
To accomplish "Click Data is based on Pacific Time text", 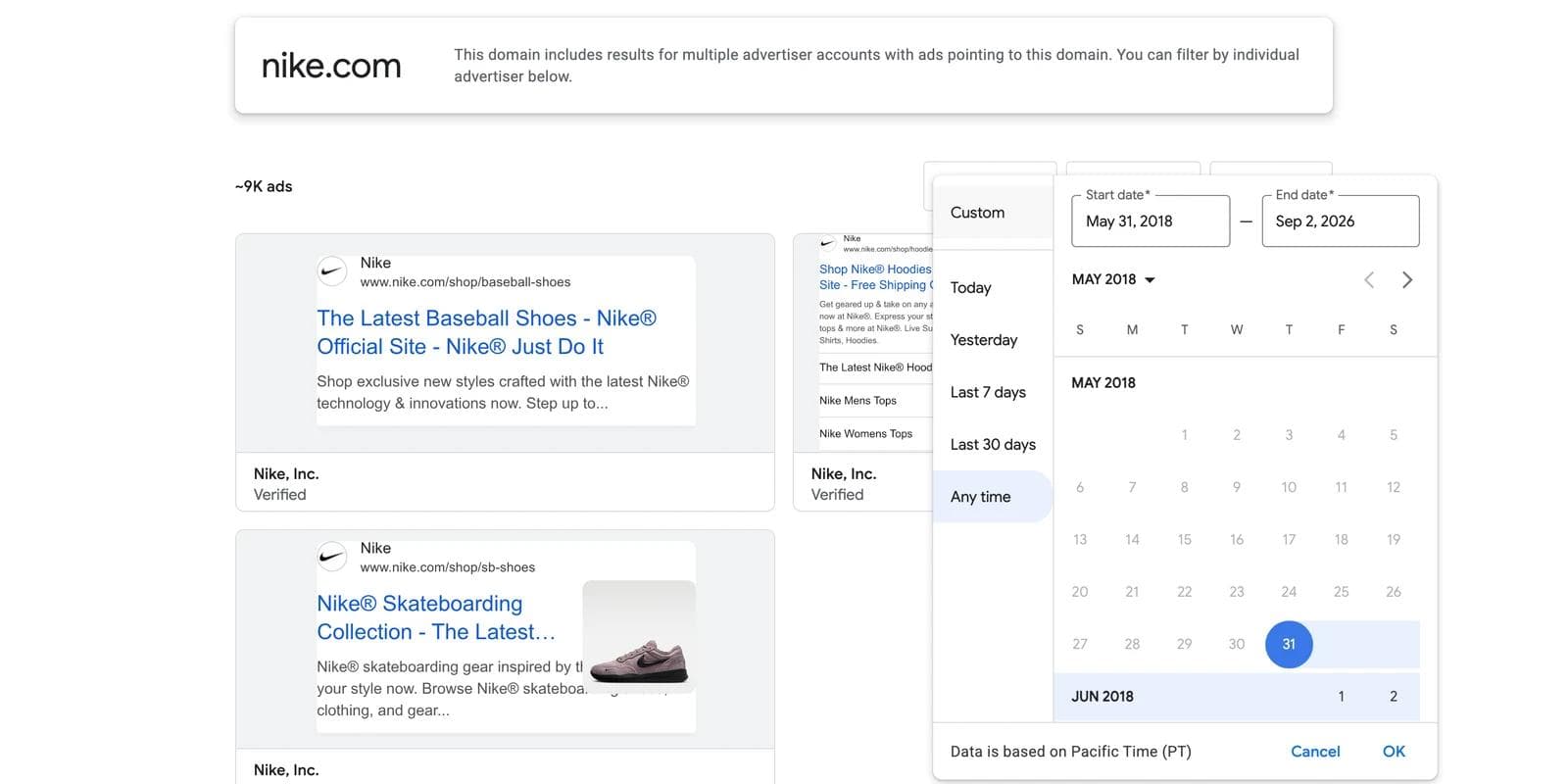I will pyautogui.click(x=1071, y=752).
